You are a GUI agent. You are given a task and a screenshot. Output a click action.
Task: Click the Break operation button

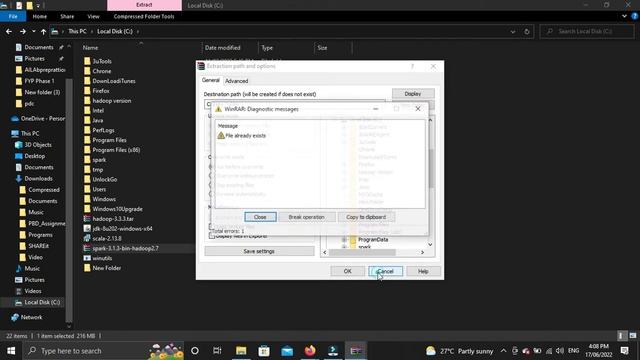306,217
